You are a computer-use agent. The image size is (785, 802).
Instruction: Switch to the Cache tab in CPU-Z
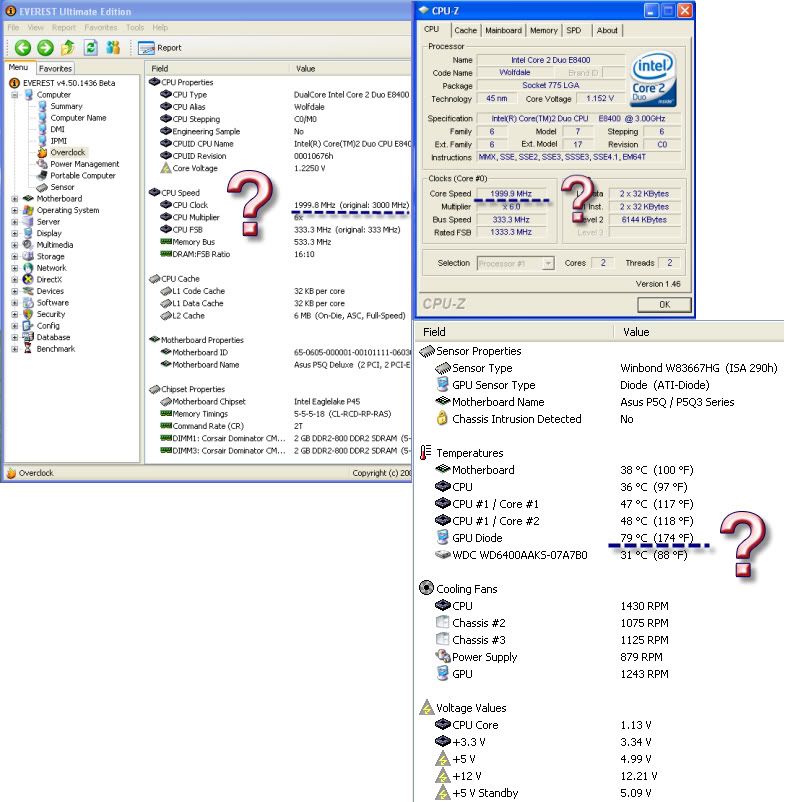465,31
